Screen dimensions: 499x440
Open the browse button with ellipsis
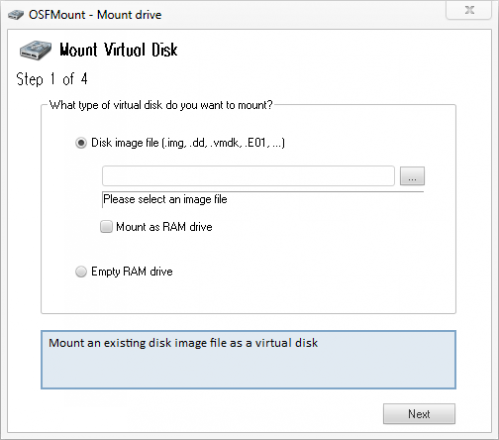(x=412, y=176)
